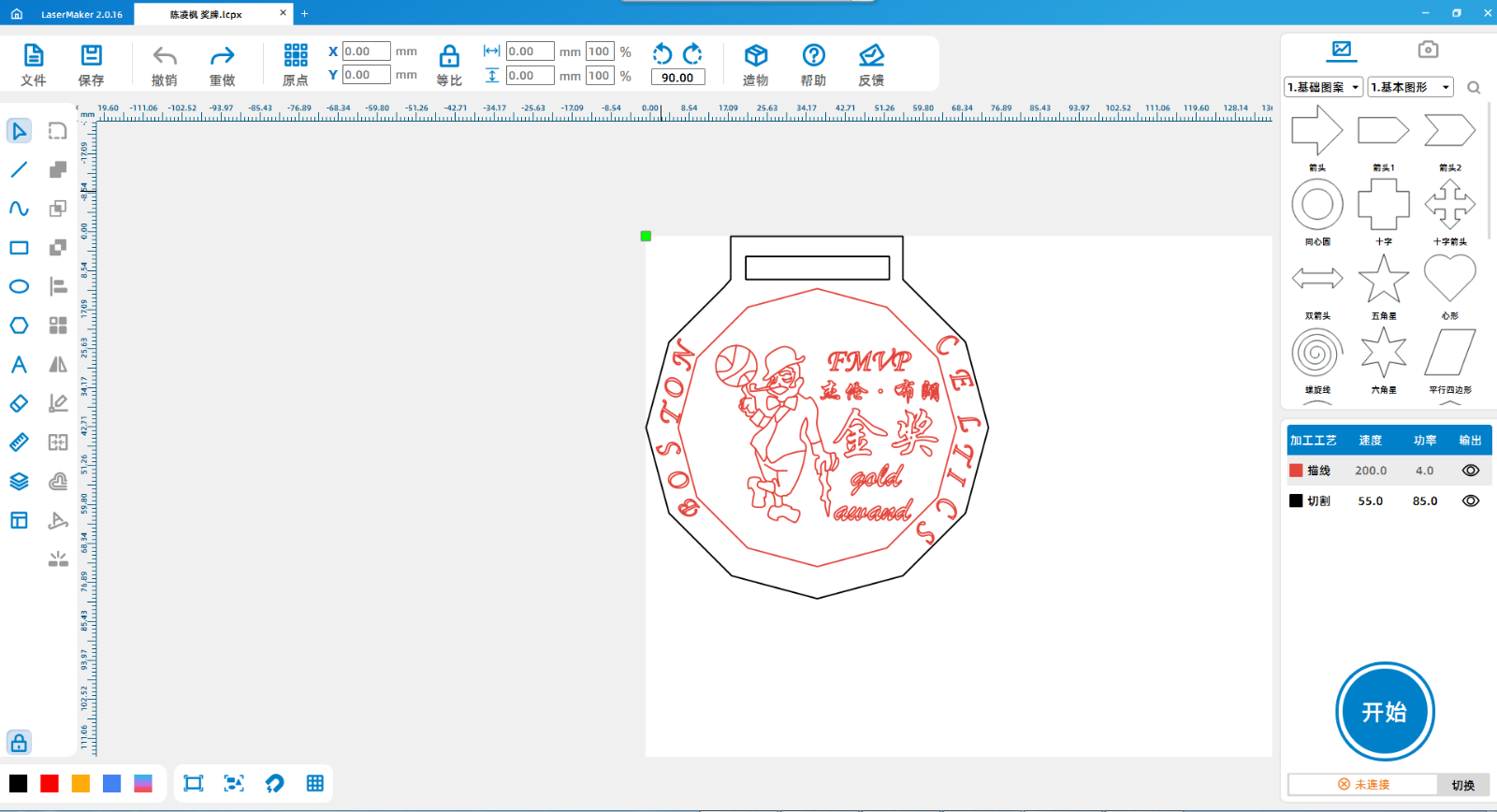Viewport: 1497px width, 812px height.
Task: Select the ellipse drawing tool
Action: (19, 286)
